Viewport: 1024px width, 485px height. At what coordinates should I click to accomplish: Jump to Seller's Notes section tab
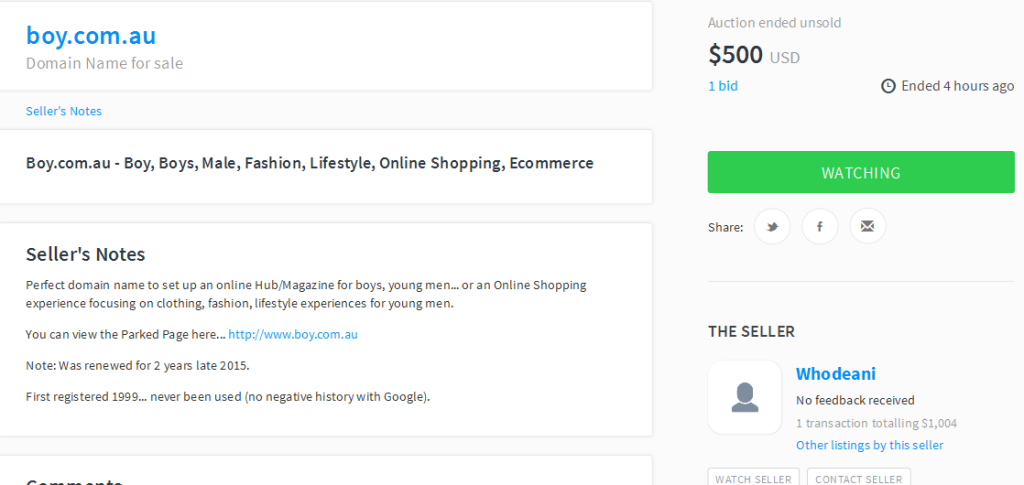pos(64,111)
